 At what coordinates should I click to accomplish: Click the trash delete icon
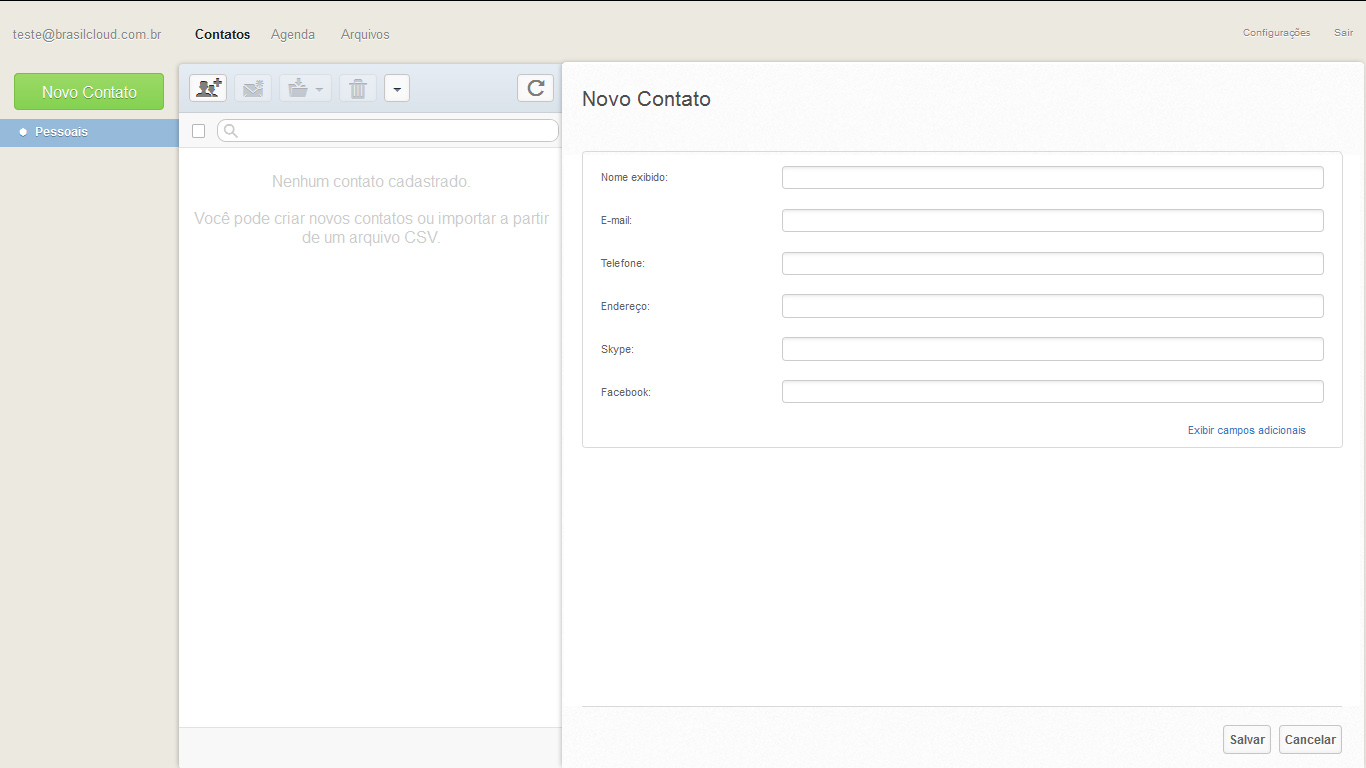358,88
